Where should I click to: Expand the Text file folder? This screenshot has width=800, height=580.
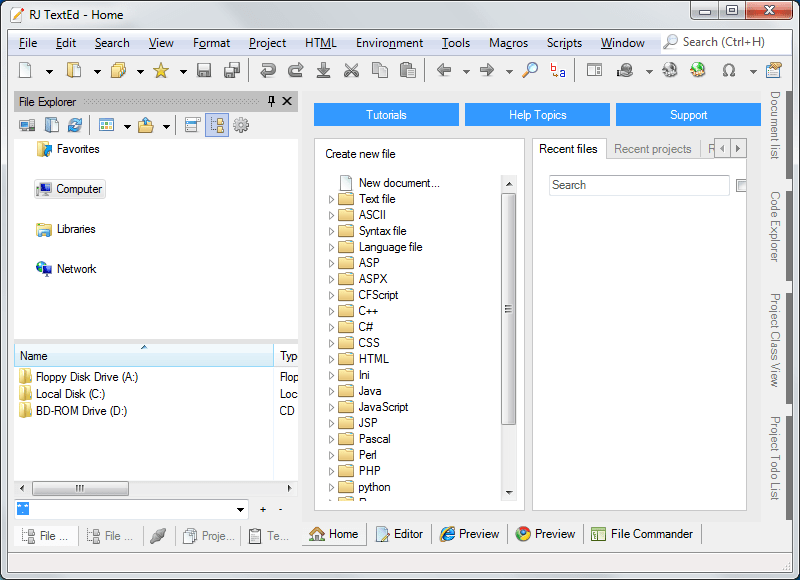click(x=331, y=199)
